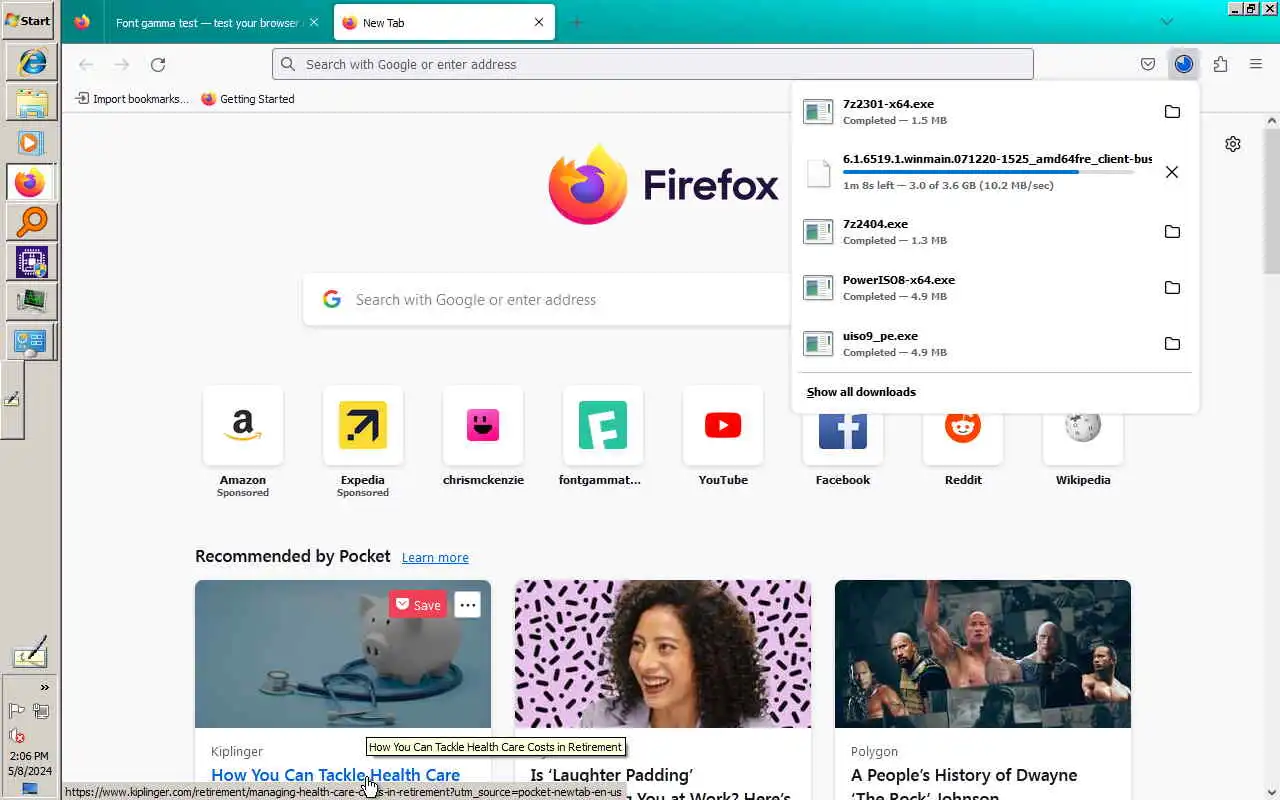Open pen handwriting panel taskbar icon
The height and width of the screenshot is (800, 1280).
pos(30,652)
